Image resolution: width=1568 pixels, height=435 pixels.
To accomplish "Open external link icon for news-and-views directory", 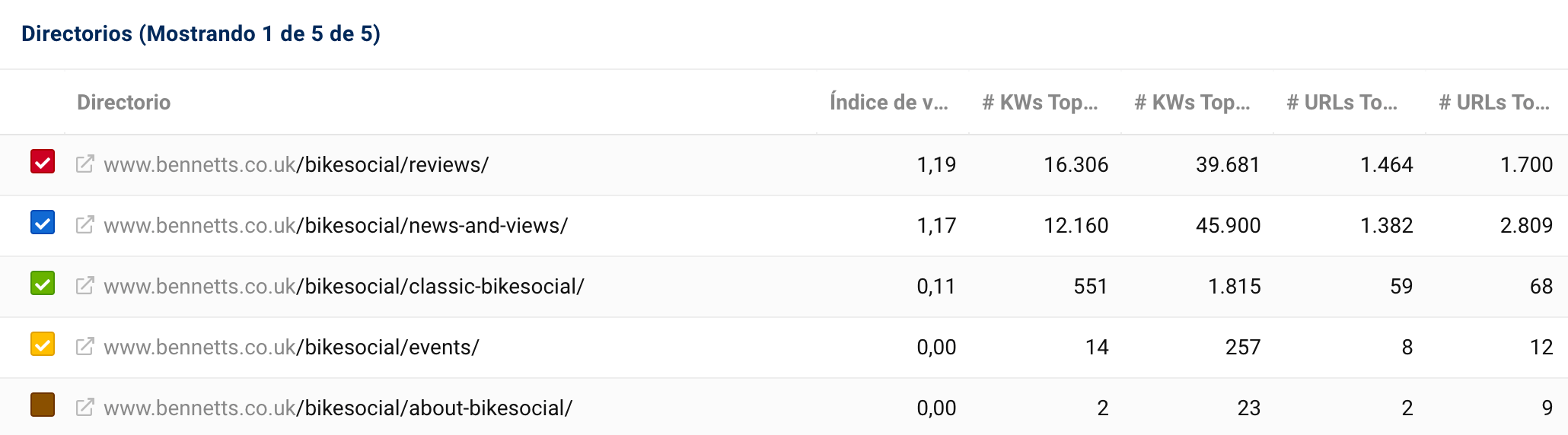I will (84, 225).
